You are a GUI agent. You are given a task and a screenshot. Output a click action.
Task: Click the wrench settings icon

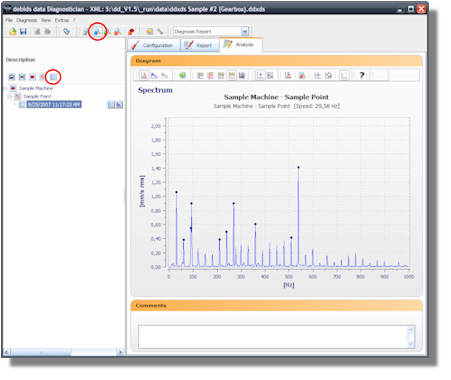pos(160,32)
